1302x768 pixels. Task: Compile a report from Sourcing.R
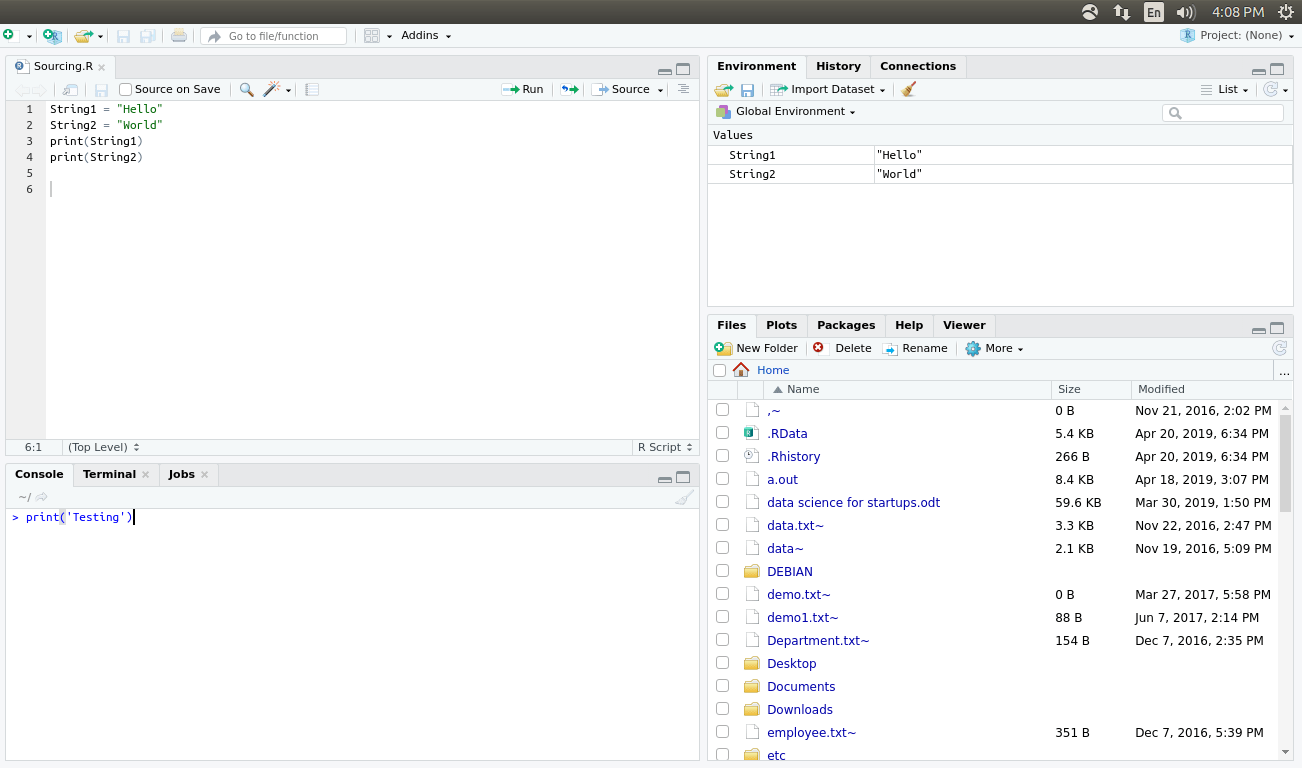310,89
